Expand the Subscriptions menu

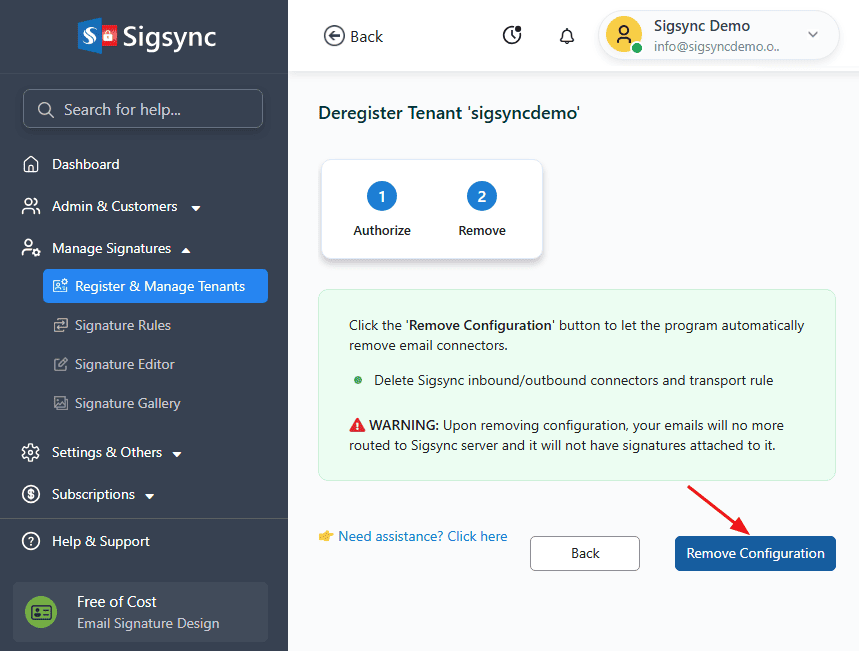tap(150, 496)
